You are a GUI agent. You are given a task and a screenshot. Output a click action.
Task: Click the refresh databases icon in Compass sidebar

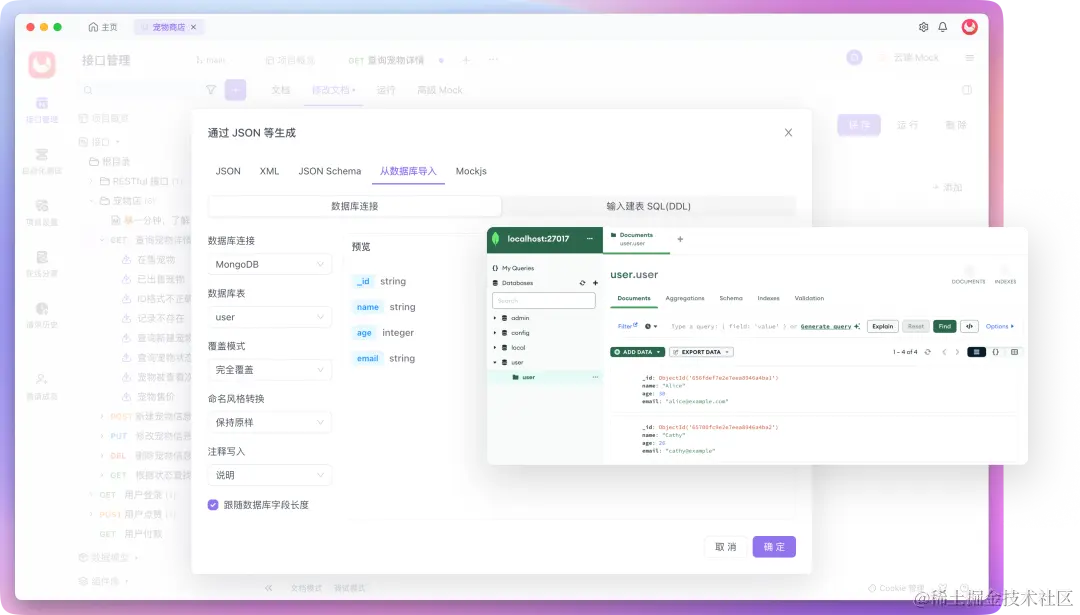582,283
